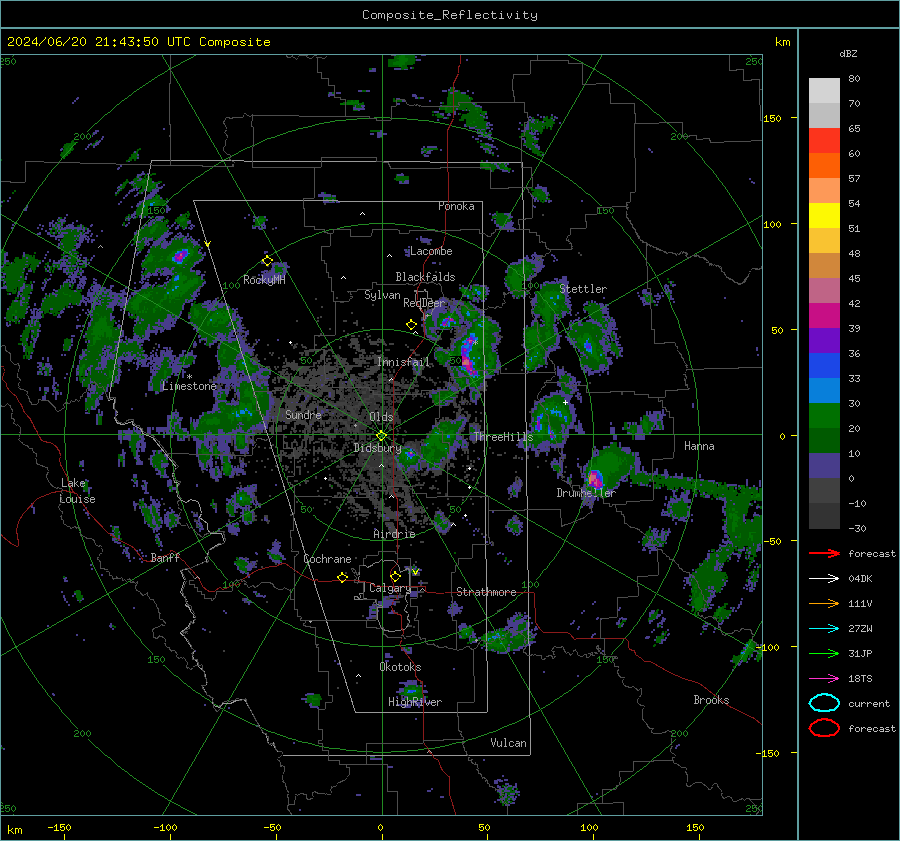Click the dBZ legend heading
This screenshot has height=841, width=900.
point(848,53)
